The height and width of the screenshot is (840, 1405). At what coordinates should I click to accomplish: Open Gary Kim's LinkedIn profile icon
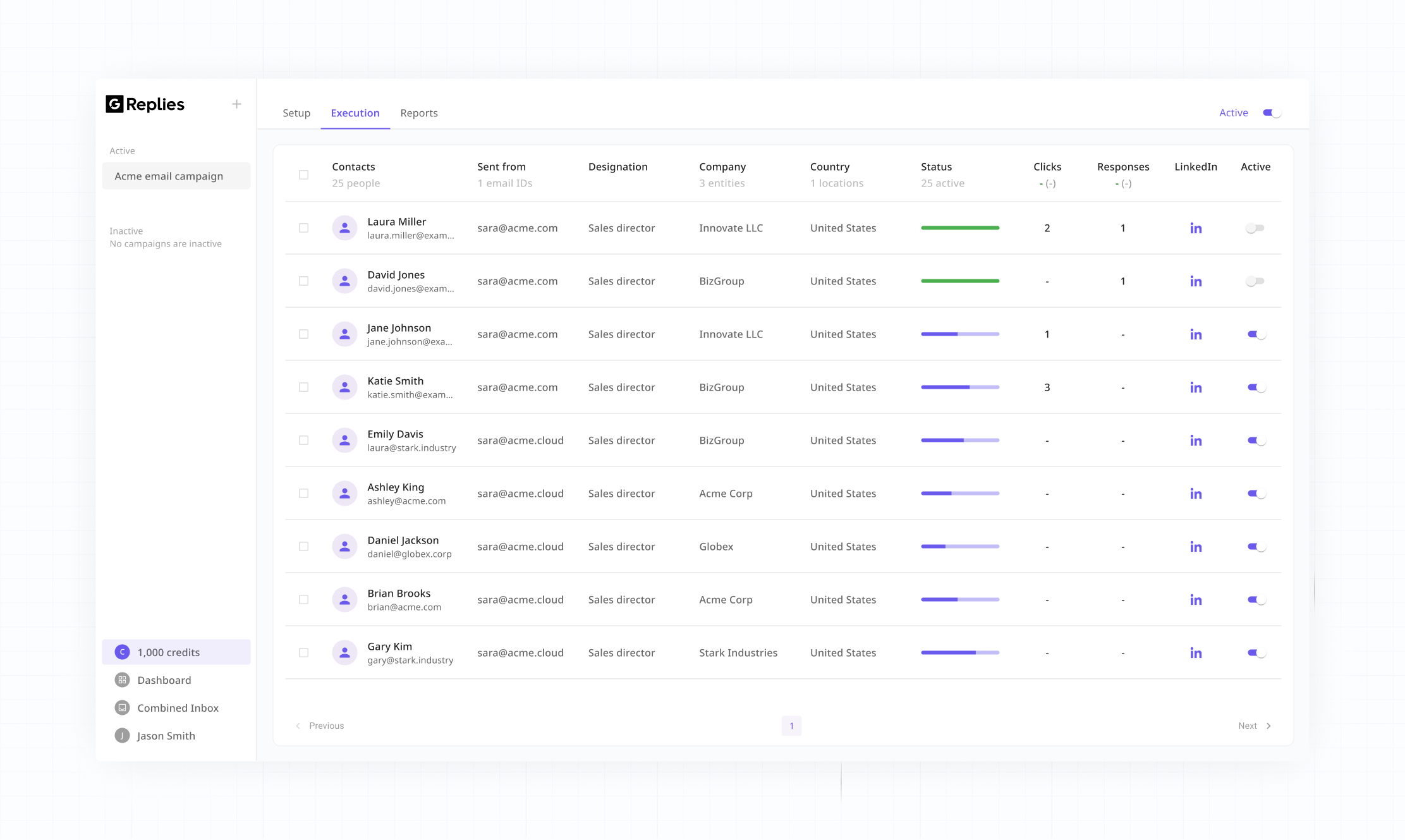pyautogui.click(x=1195, y=653)
